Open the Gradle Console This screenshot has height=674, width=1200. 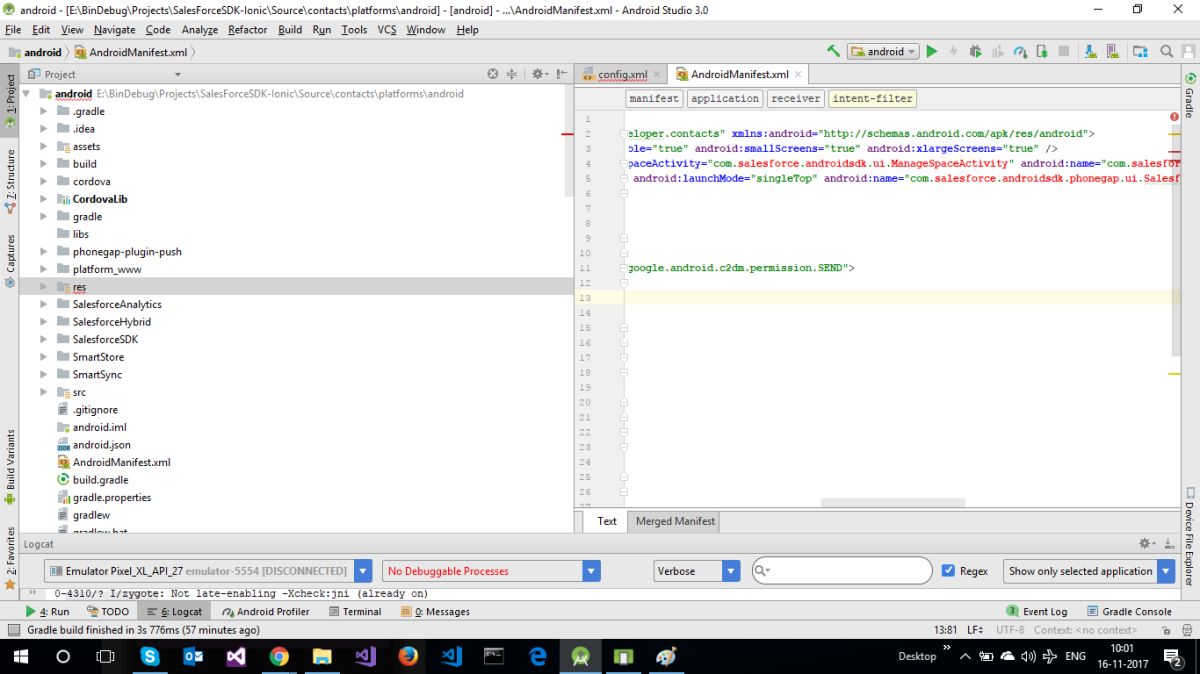click(1128, 611)
